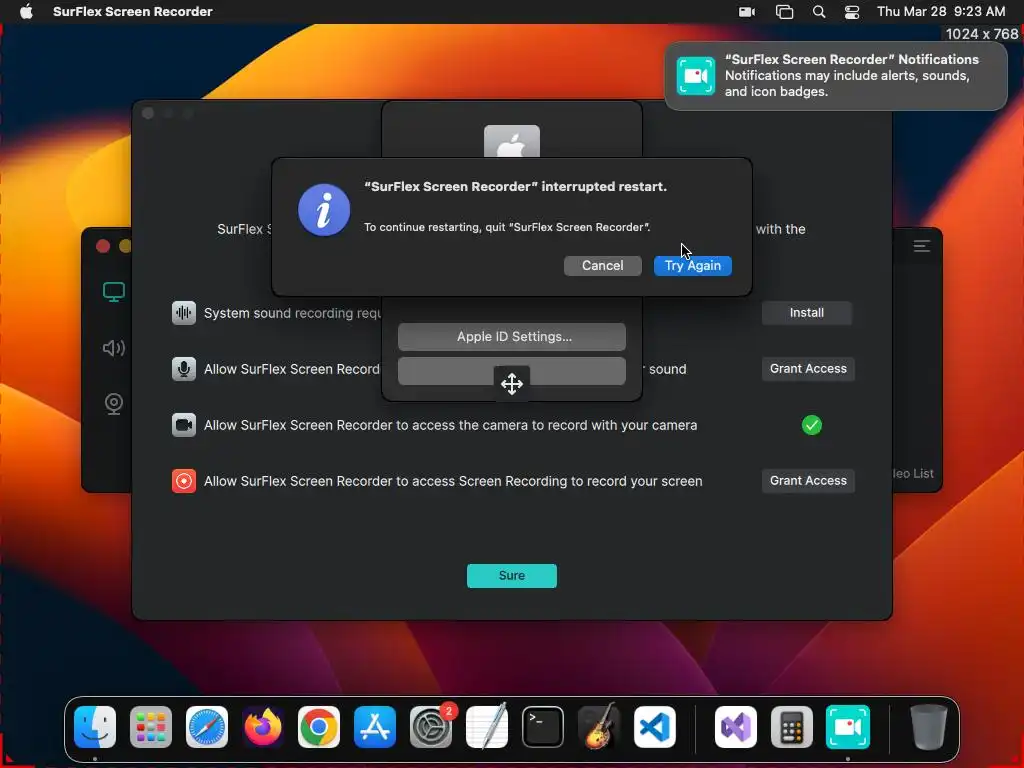Click the system sound waveform icon
Screen dimensions: 1024x768
(184, 313)
